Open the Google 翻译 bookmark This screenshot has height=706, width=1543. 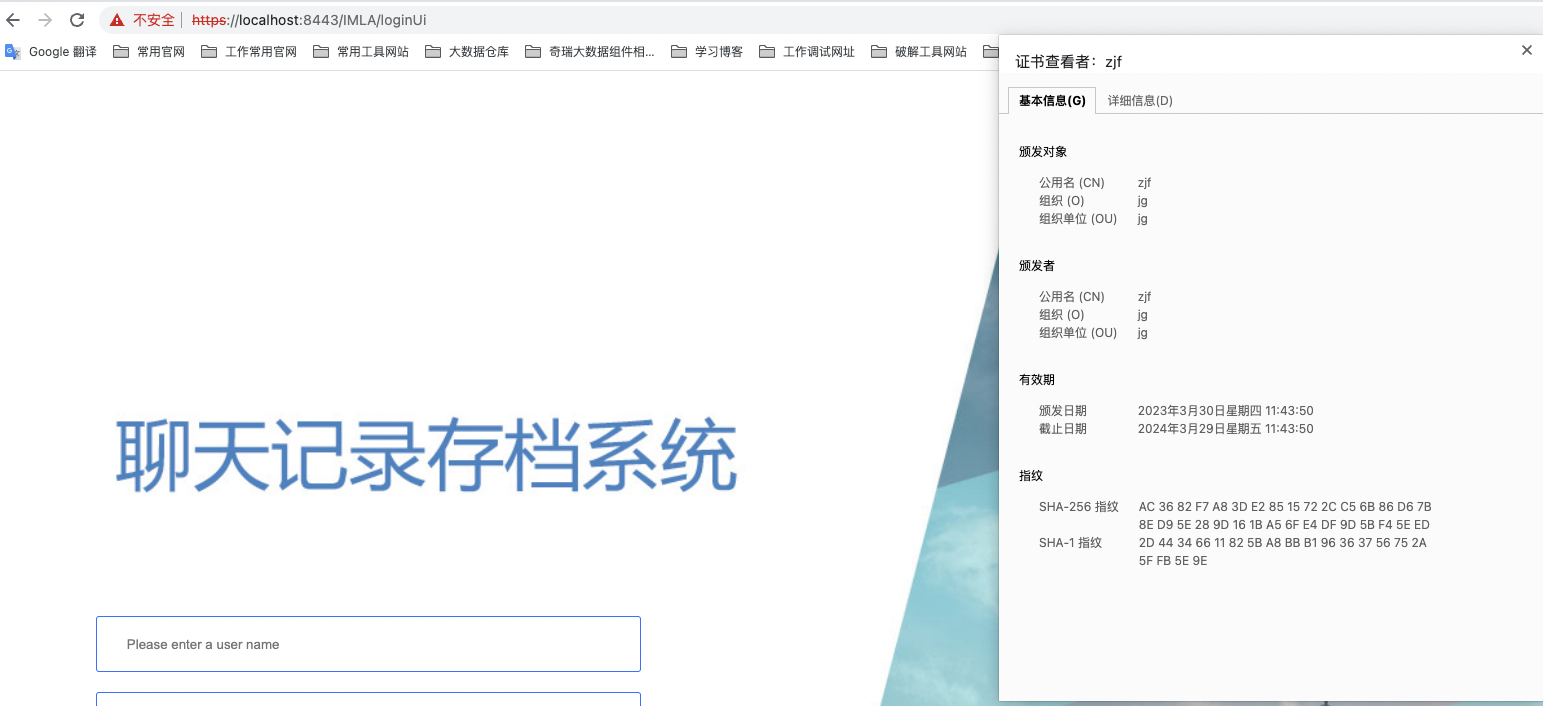[x=51, y=52]
